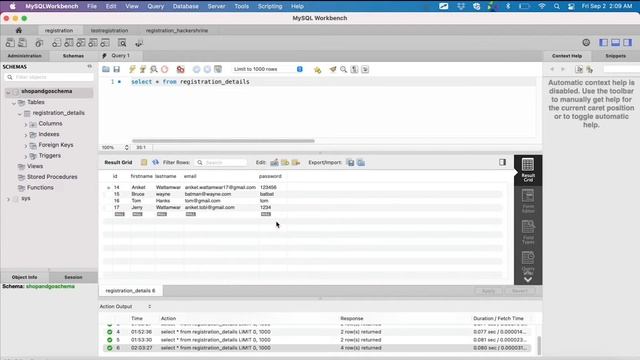Image resolution: width=640 pixels, height=360 pixels.
Task: Export recordset to file icon
Action: (351, 162)
